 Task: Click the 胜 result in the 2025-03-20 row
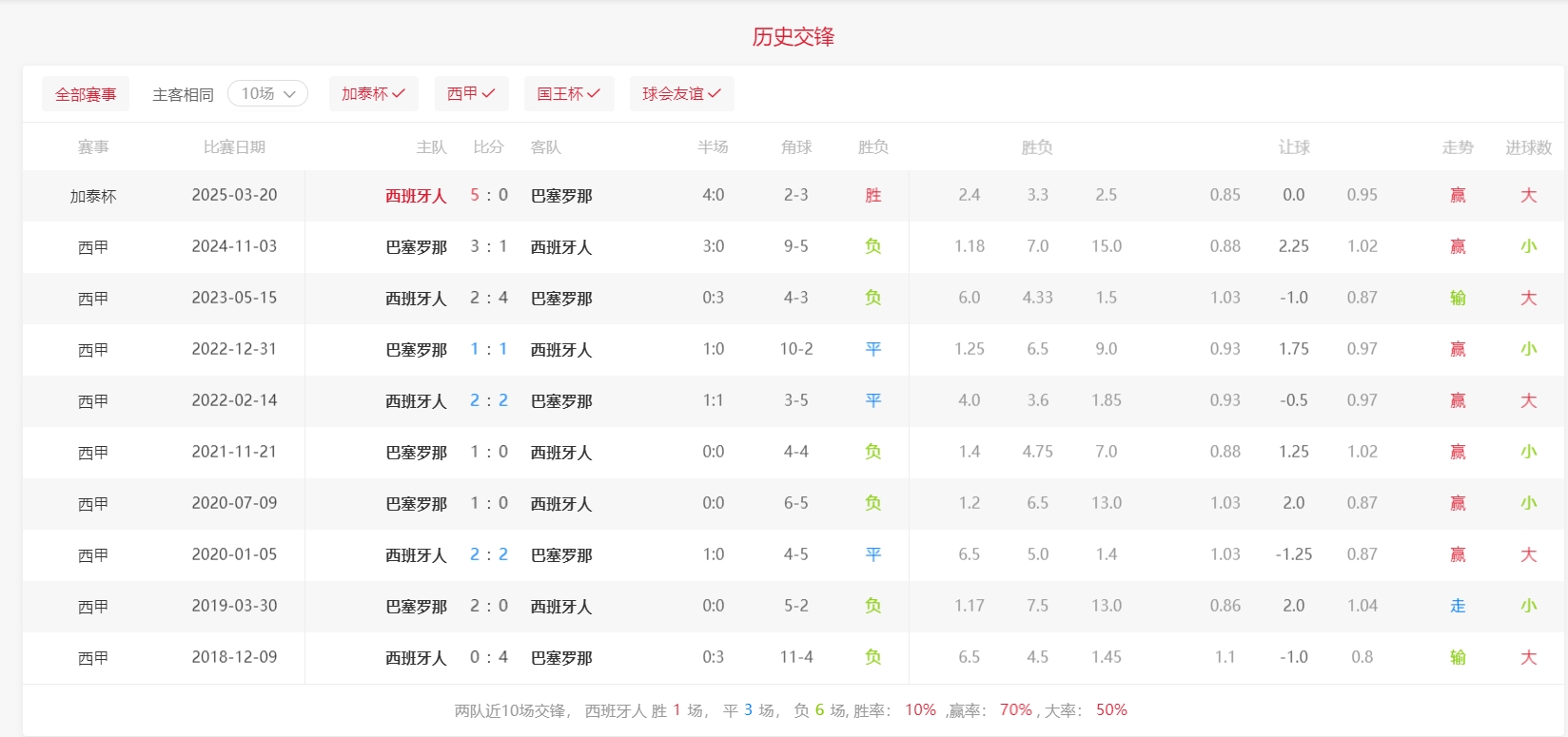(x=872, y=196)
